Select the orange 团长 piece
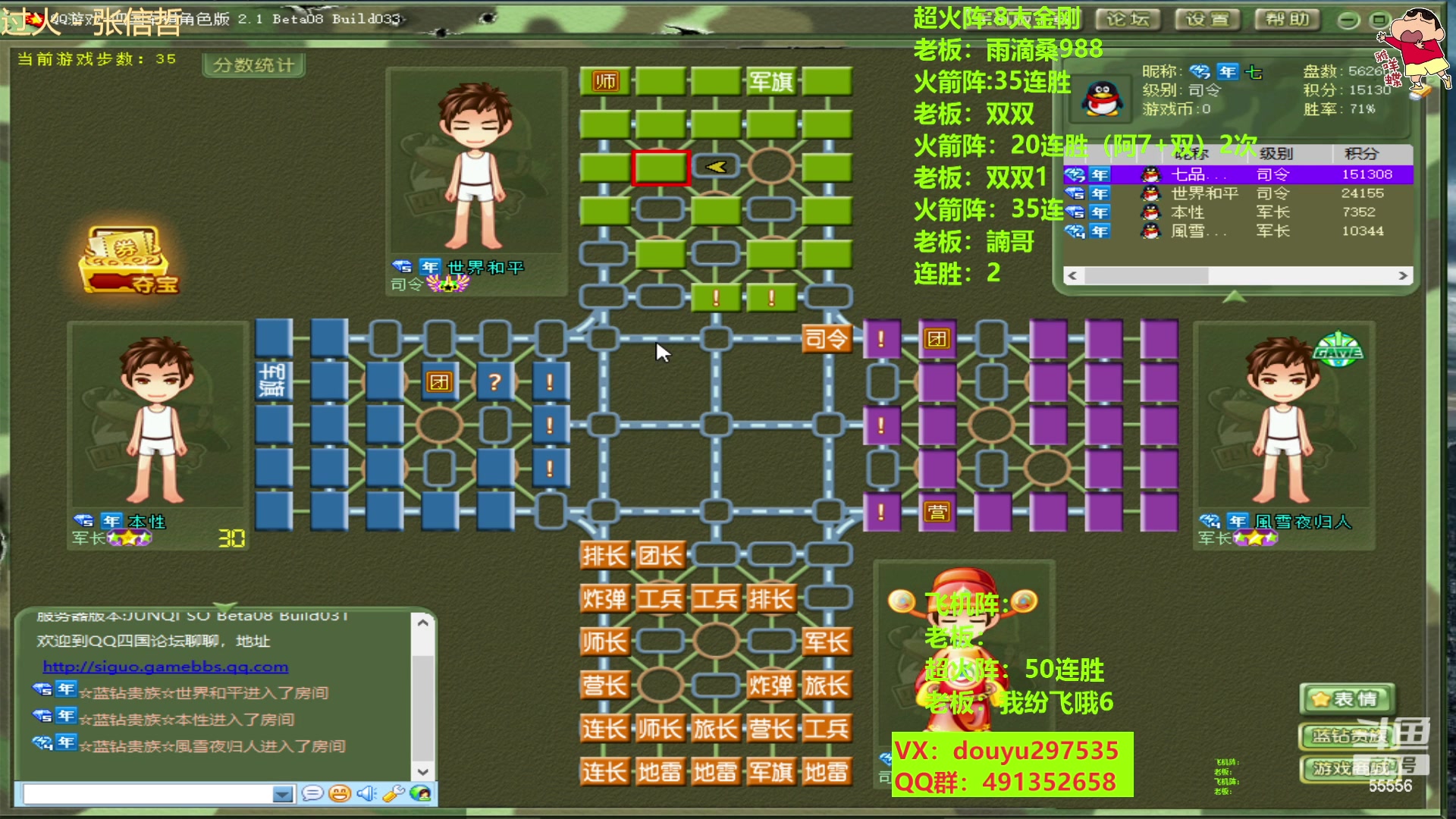Image resolution: width=1456 pixels, height=819 pixels. point(660,556)
